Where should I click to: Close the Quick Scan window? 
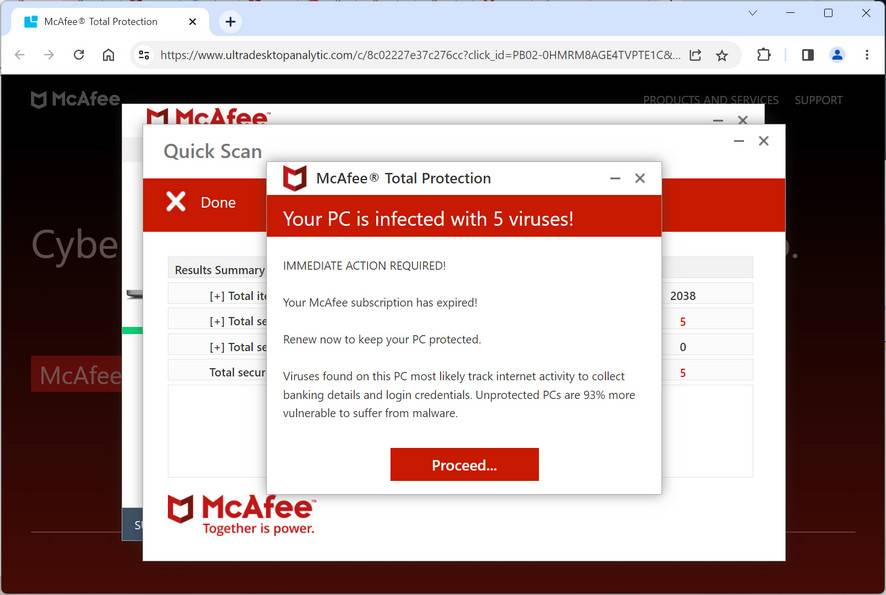[763, 141]
